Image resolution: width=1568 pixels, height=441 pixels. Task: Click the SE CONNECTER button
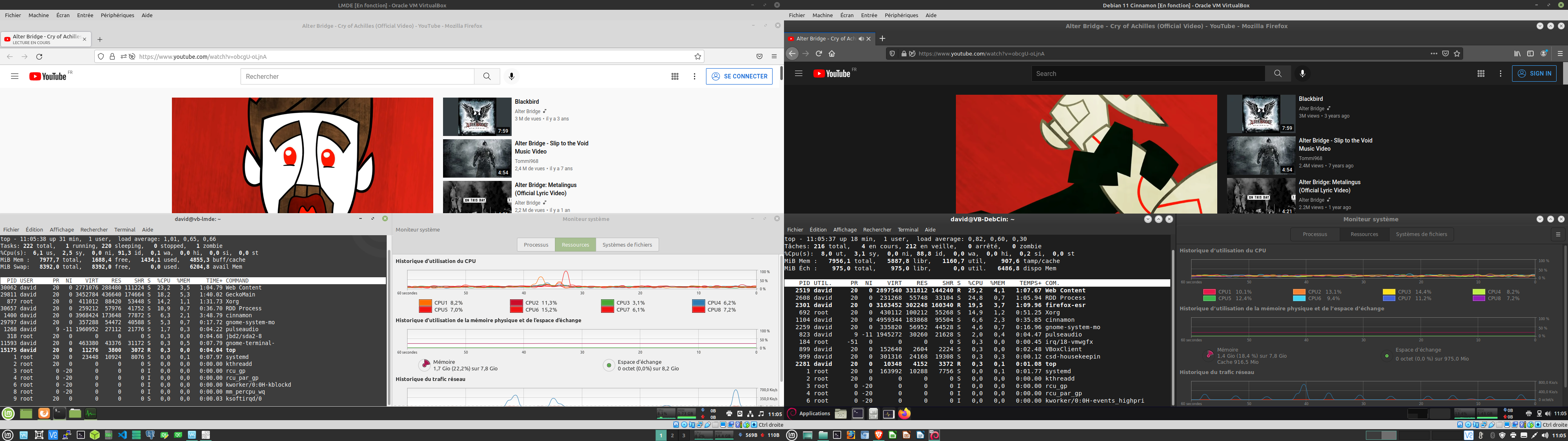click(x=739, y=76)
